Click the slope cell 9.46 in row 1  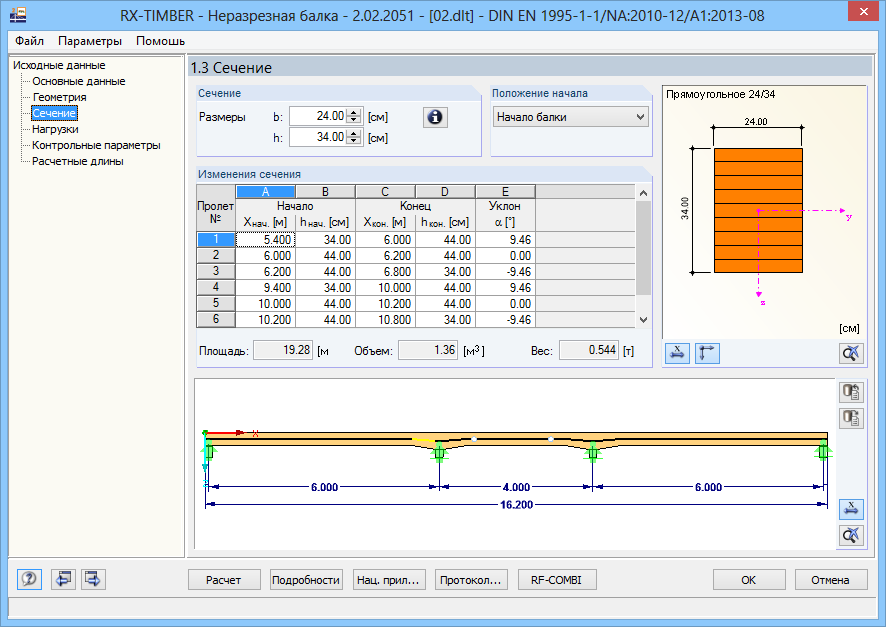pos(505,240)
